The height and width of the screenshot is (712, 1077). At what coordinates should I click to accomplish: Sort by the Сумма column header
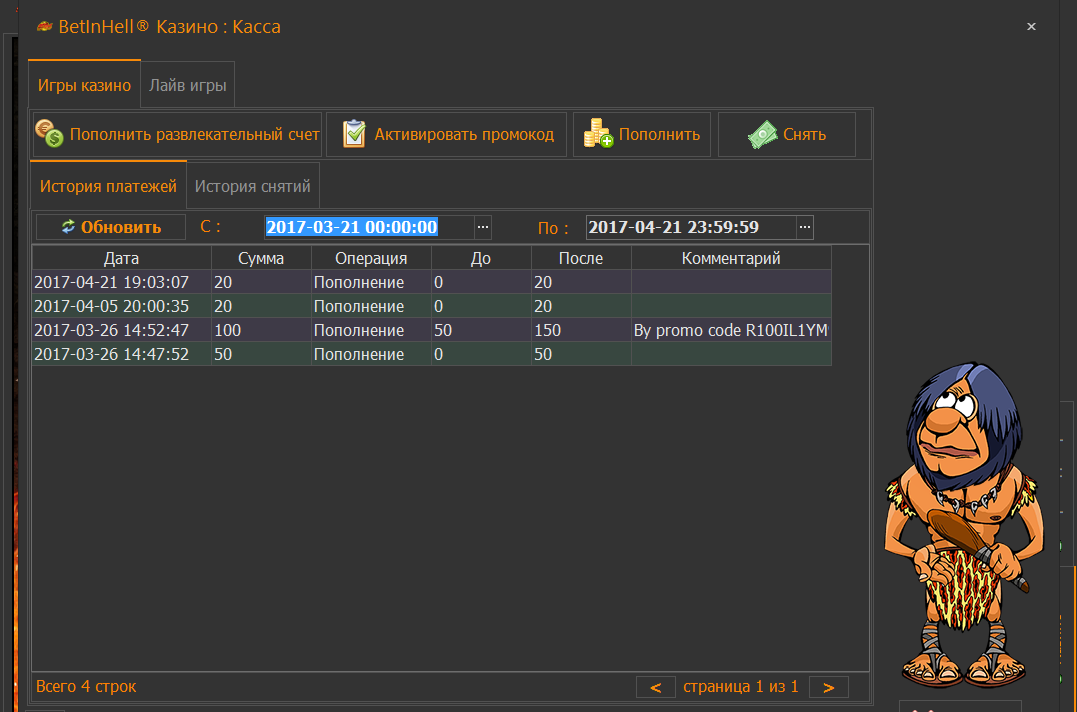260,258
